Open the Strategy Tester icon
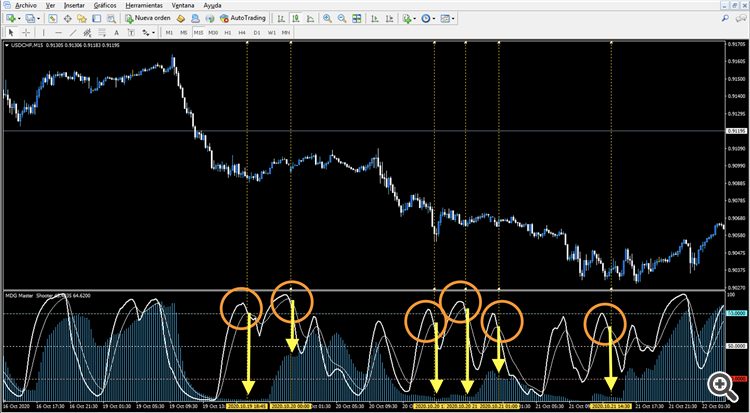 click(111, 18)
